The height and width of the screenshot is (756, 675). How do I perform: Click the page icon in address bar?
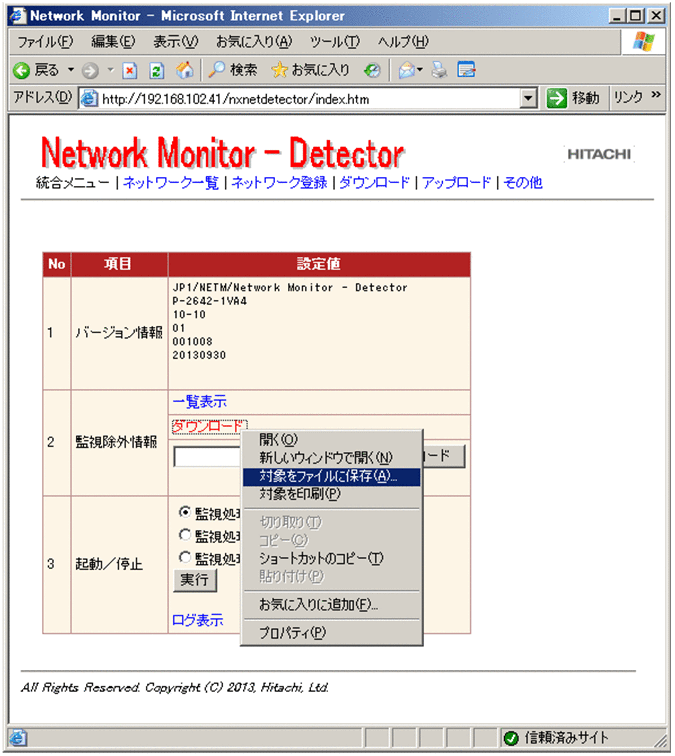pos(89,99)
